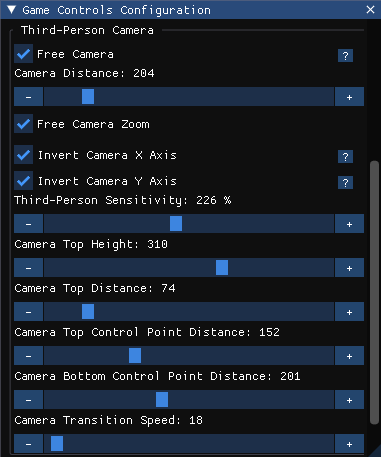Increase Camera Top Height with plus button

[349, 268]
